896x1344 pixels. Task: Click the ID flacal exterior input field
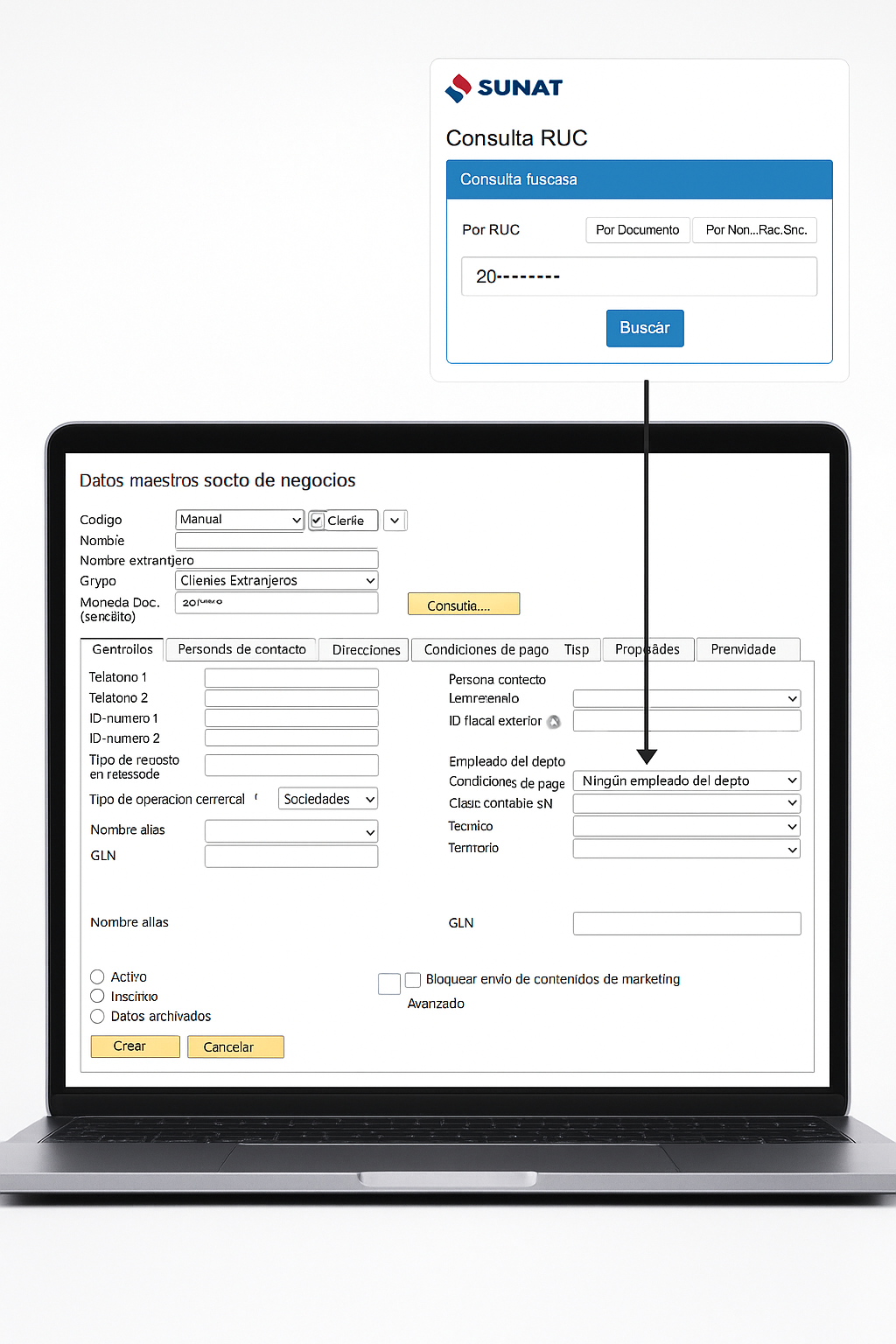[687, 721]
